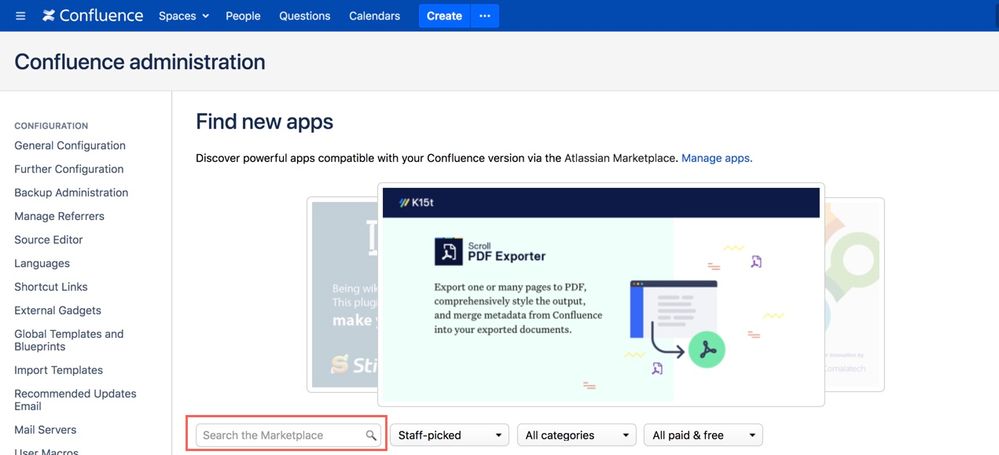999x455 pixels.
Task: Open Global Templates and Blueprints
Action: 69,340
